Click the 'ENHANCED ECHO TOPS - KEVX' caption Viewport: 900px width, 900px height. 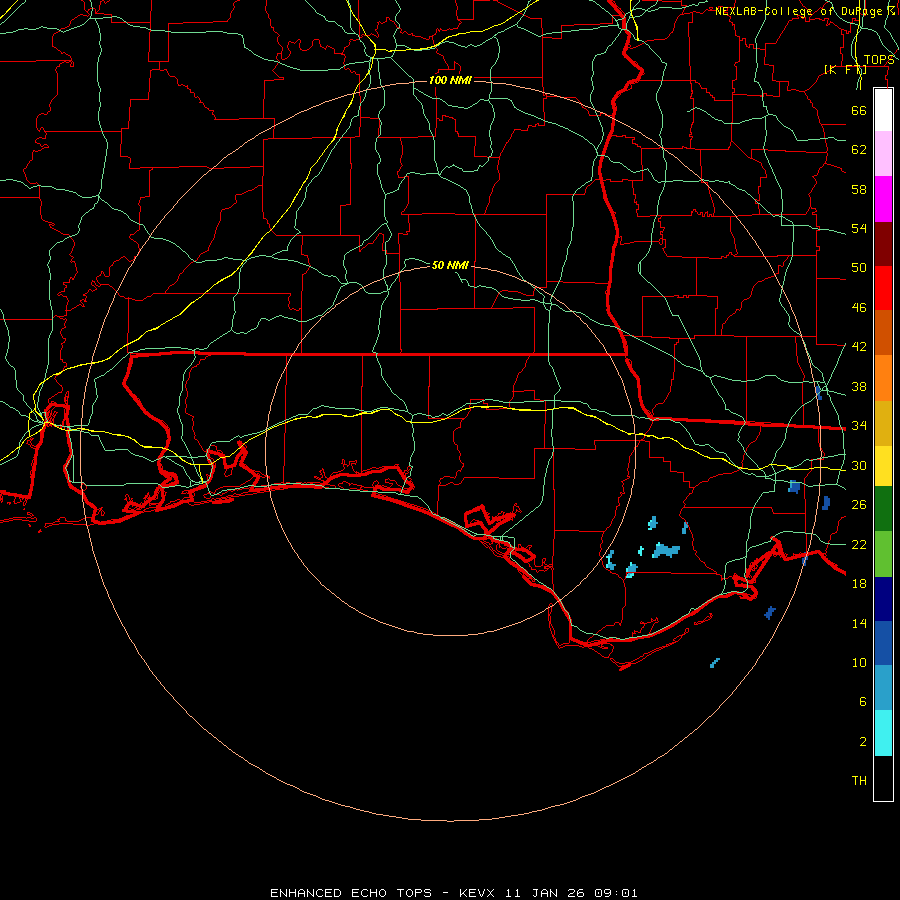tap(382, 893)
